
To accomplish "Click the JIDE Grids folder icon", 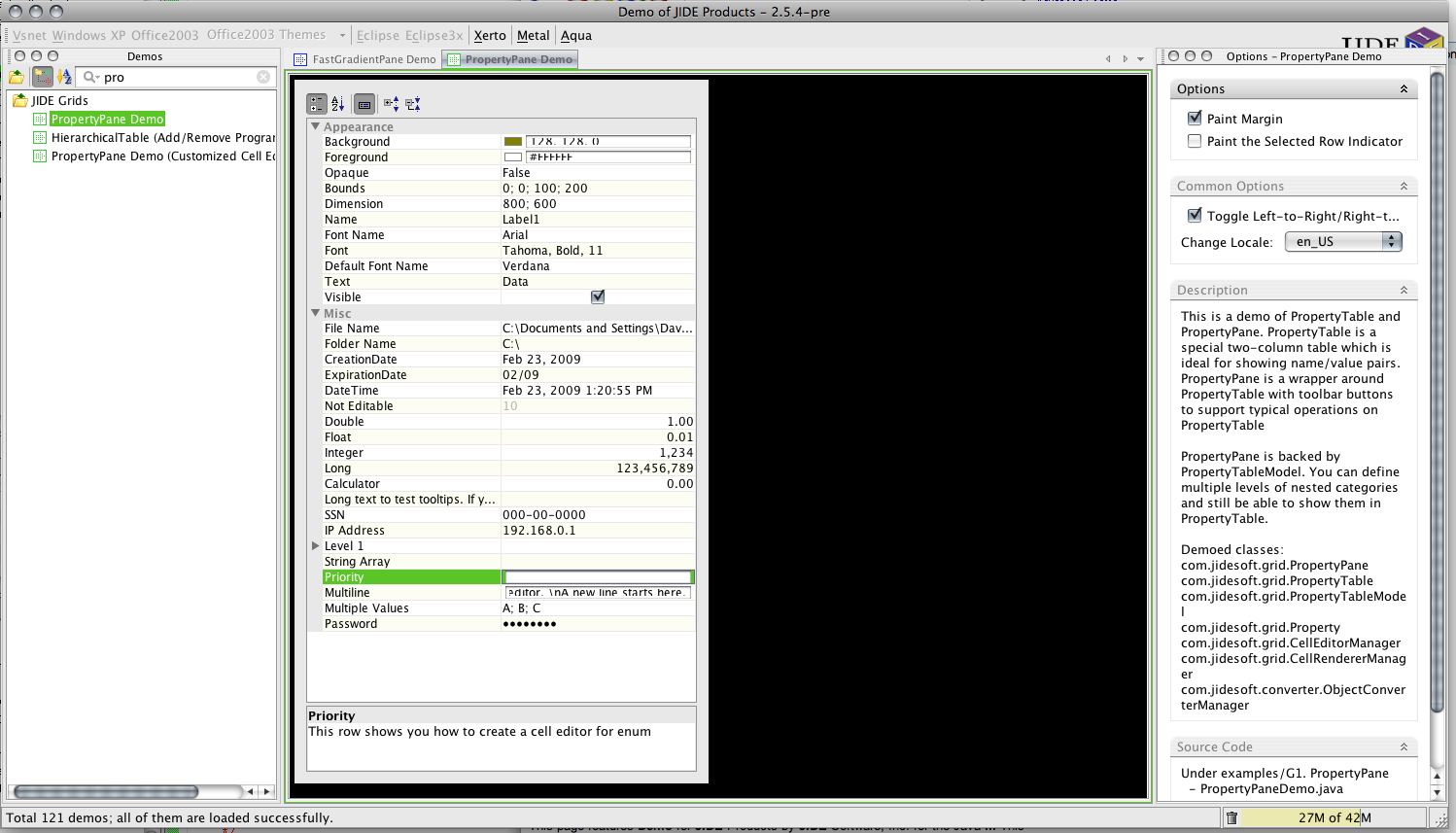I will click(x=19, y=100).
